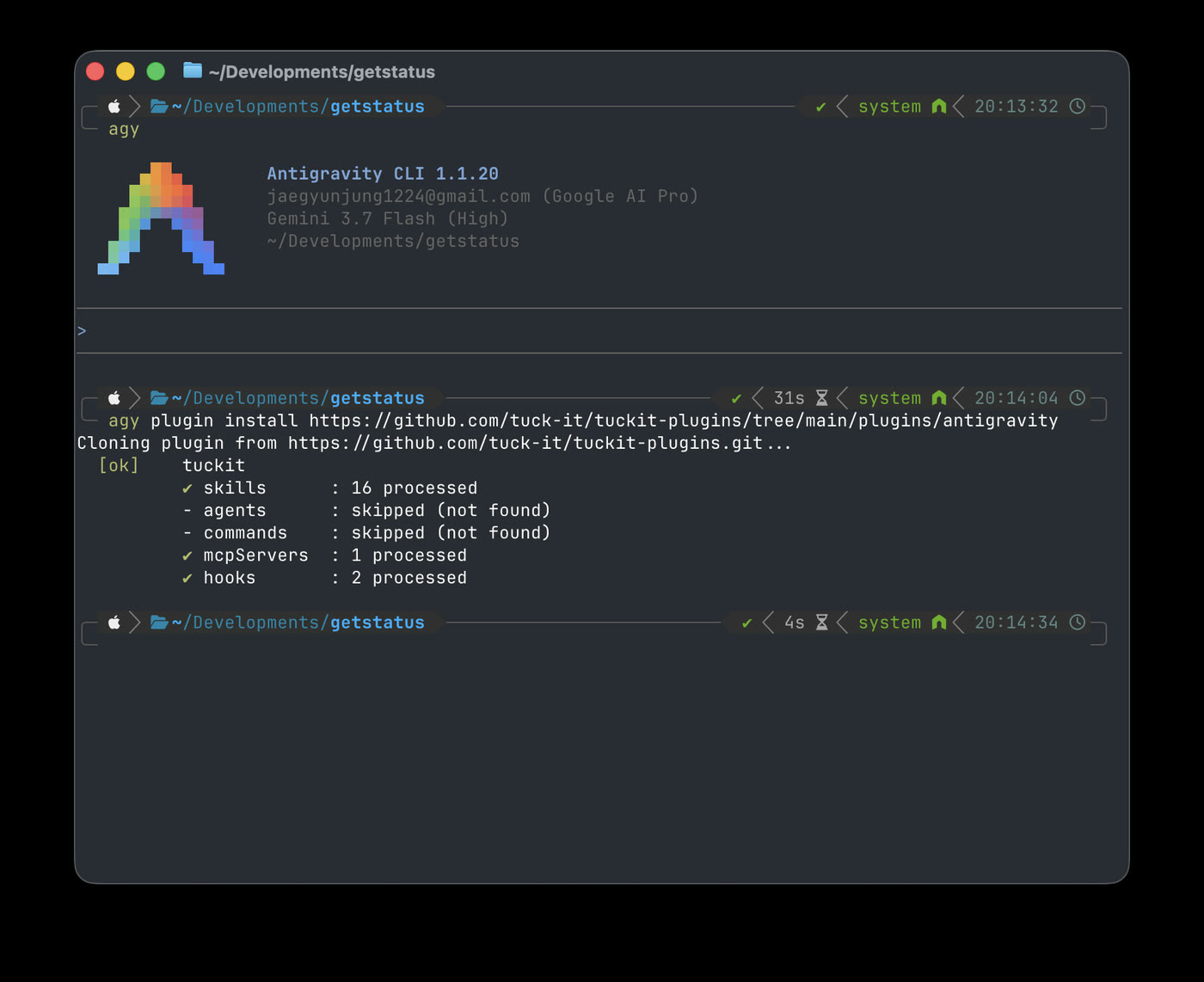
Task: Click the hourglass icon next to 31s
Action: click(821, 398)
